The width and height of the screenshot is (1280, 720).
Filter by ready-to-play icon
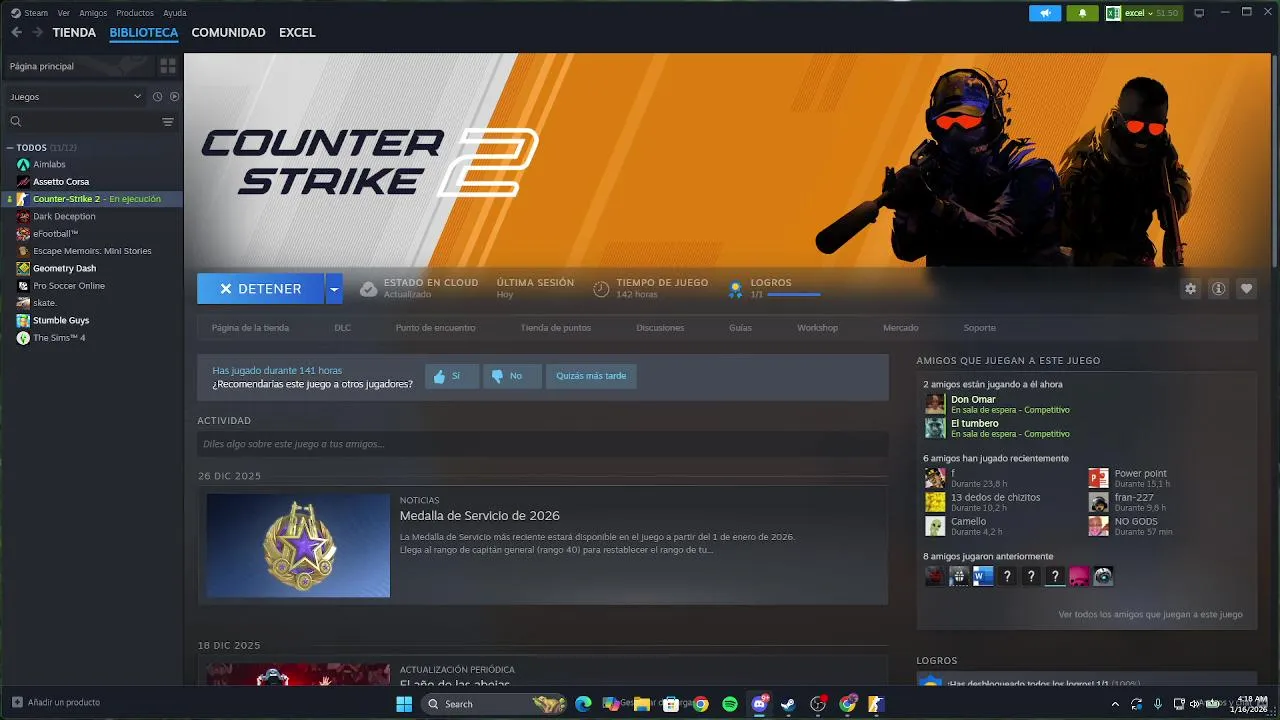pyautogui.click(x=174, y=97)
